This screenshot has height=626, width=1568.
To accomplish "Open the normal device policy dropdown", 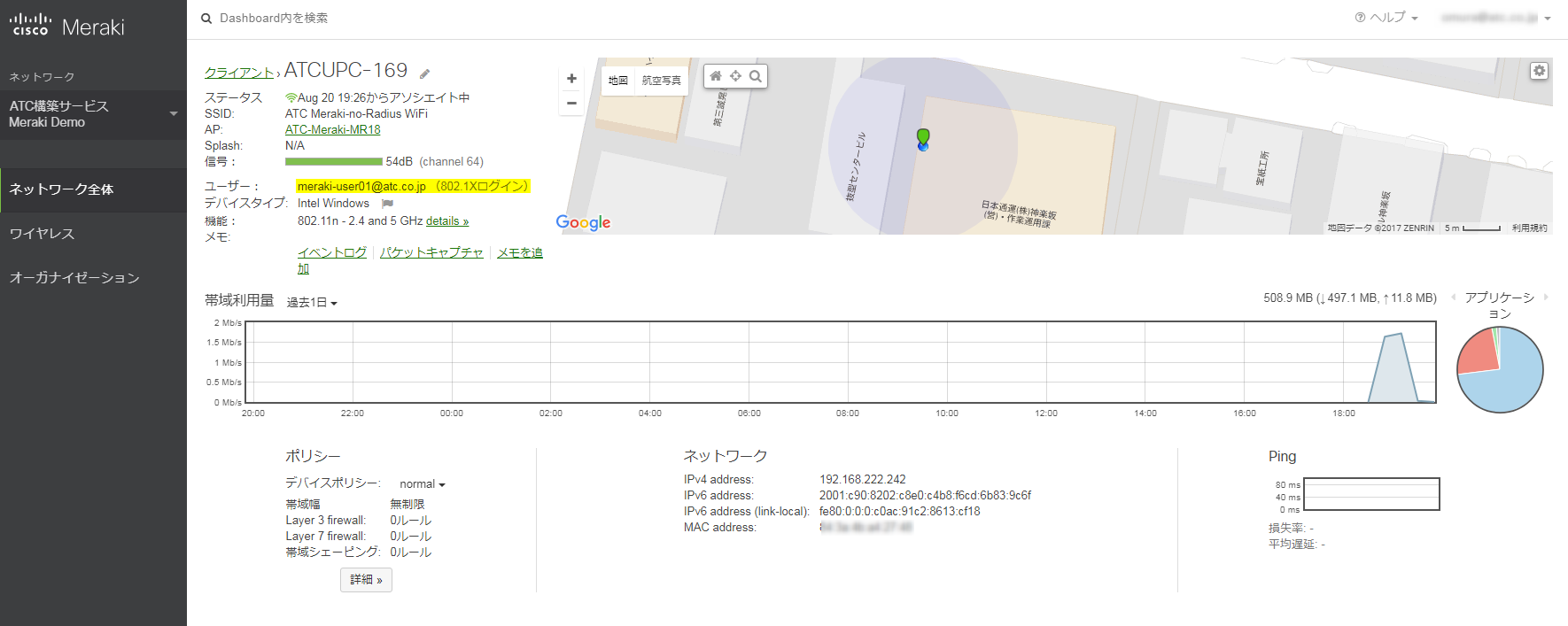I will point(423,484).
